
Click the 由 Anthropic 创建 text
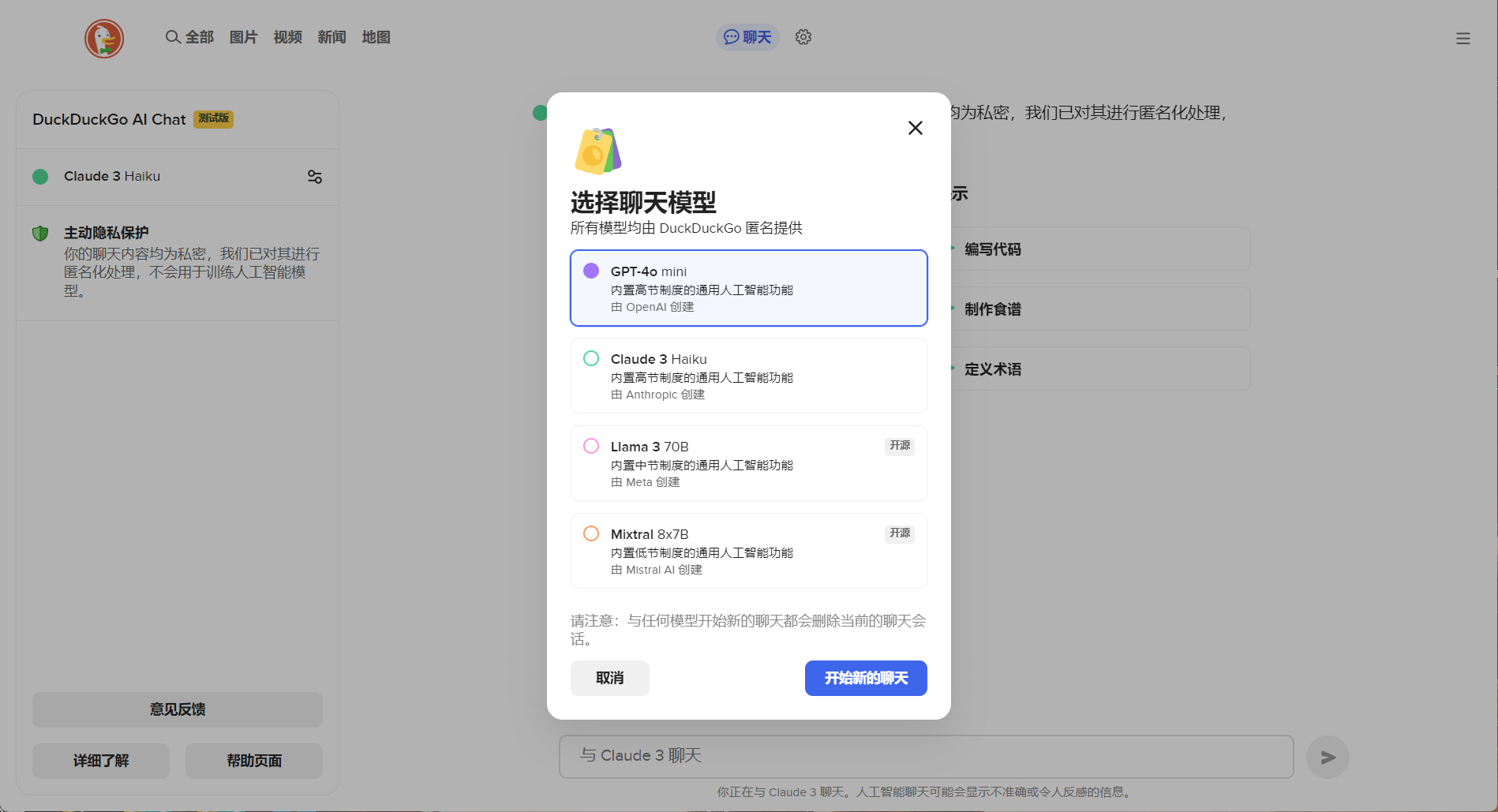[x=658, y=395]
